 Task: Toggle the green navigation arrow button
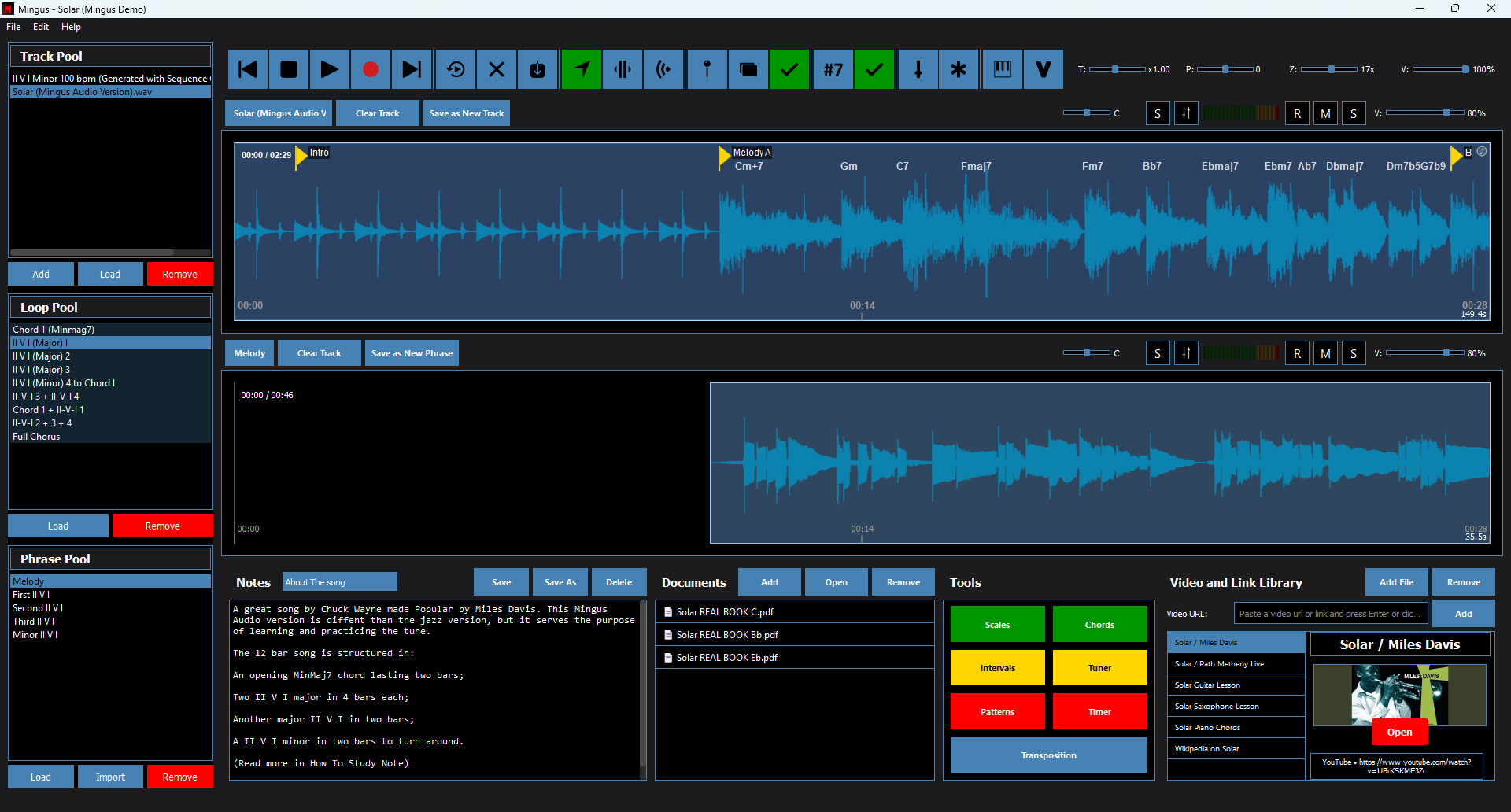pos(582,70)
